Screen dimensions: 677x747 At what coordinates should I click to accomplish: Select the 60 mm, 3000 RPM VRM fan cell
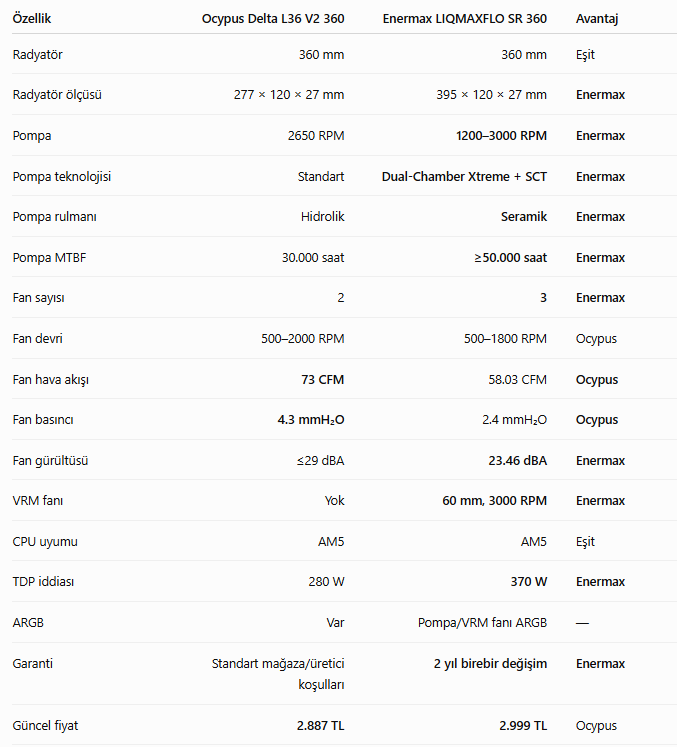495,501
